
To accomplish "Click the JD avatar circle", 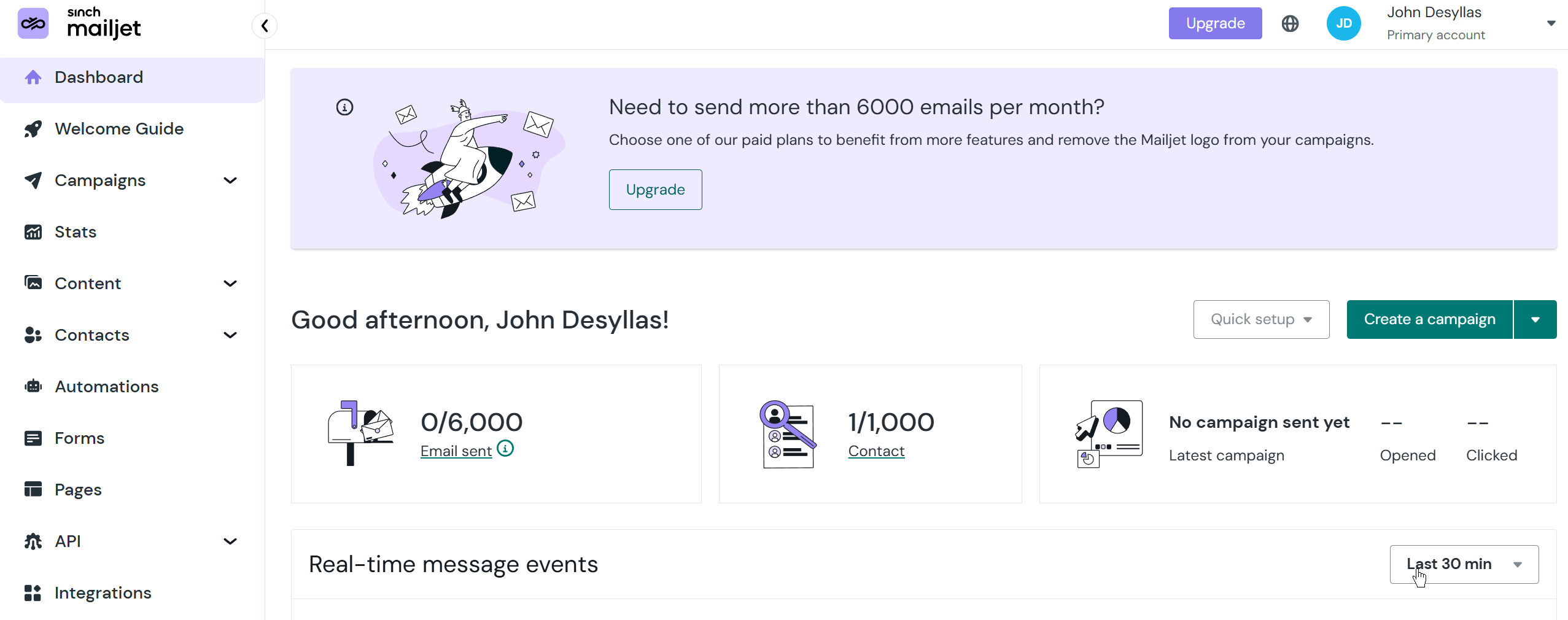I will coord(1343,23).
